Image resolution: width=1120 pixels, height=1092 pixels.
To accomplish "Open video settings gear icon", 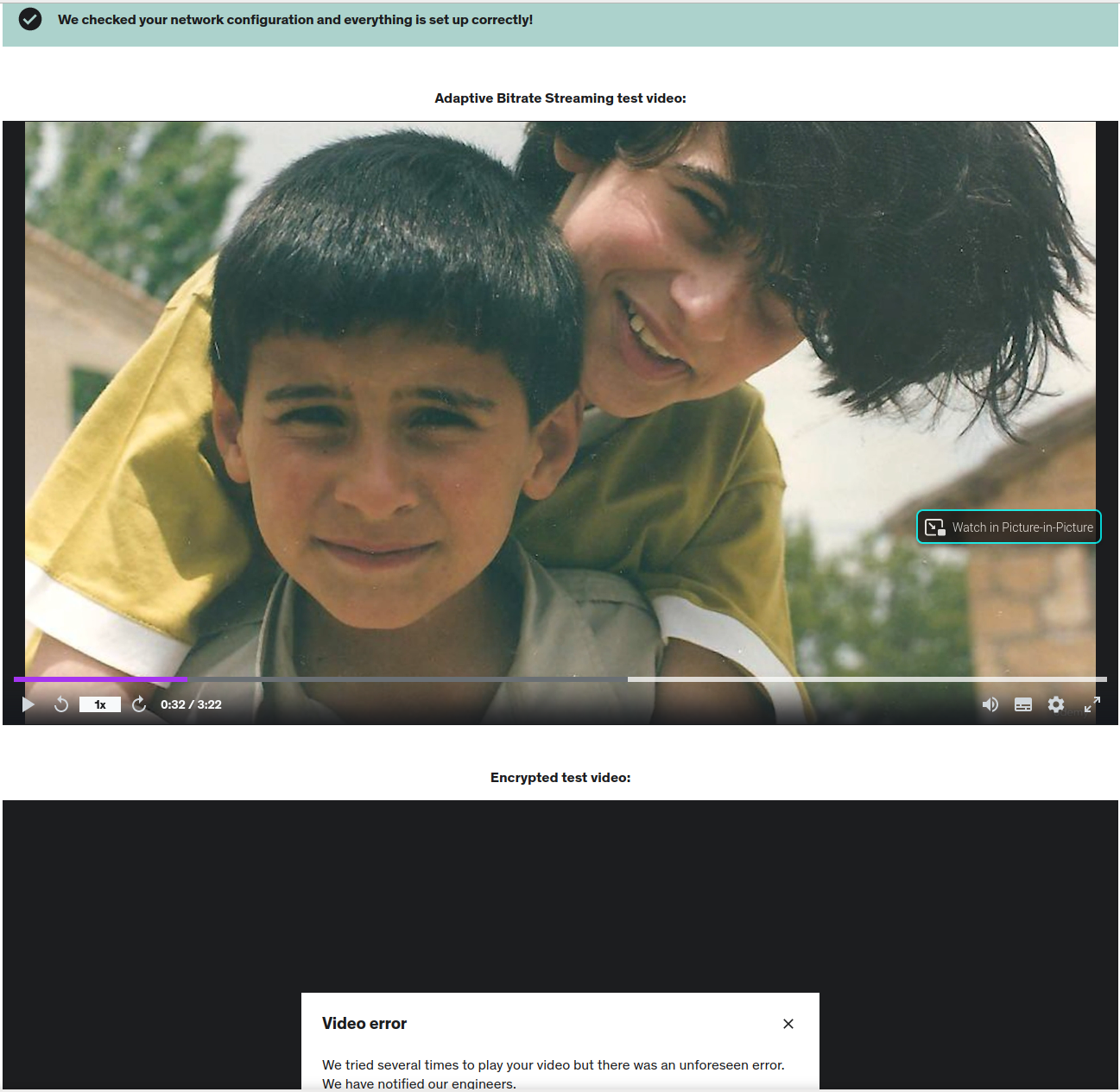I will pyautogui.click(x=1056, y=704).
